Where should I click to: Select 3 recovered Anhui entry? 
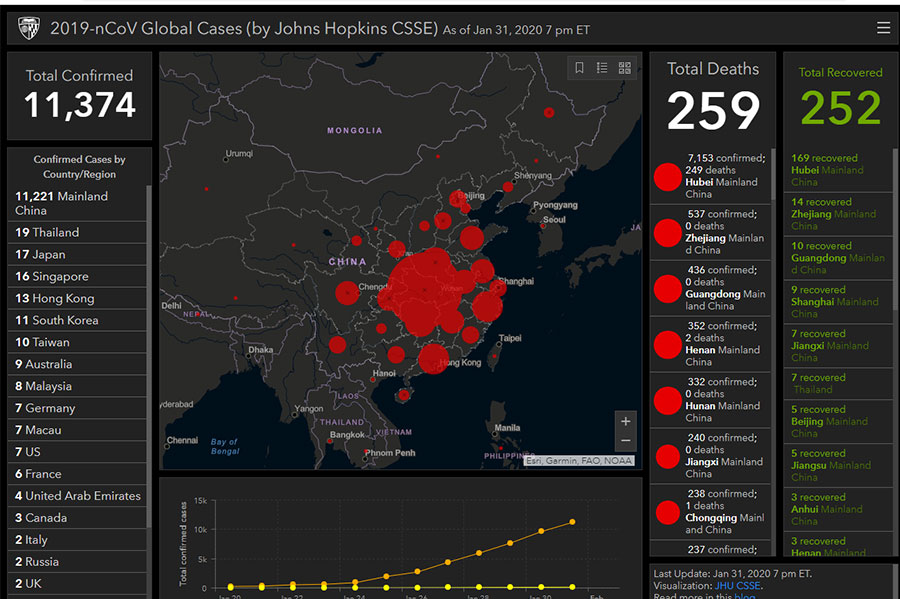coord(838,509)
